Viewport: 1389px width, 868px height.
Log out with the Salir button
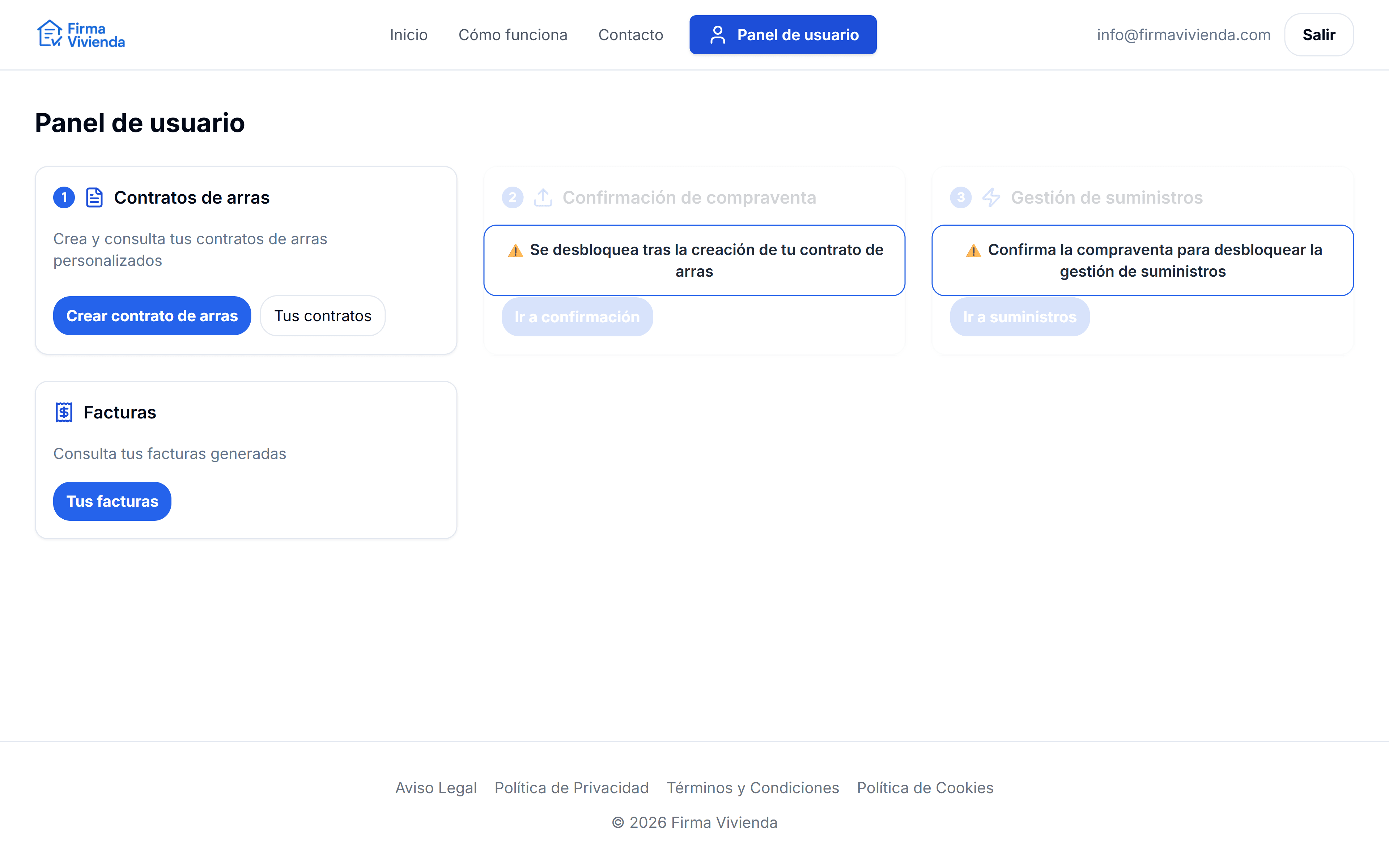click(x=1318, y=35)
